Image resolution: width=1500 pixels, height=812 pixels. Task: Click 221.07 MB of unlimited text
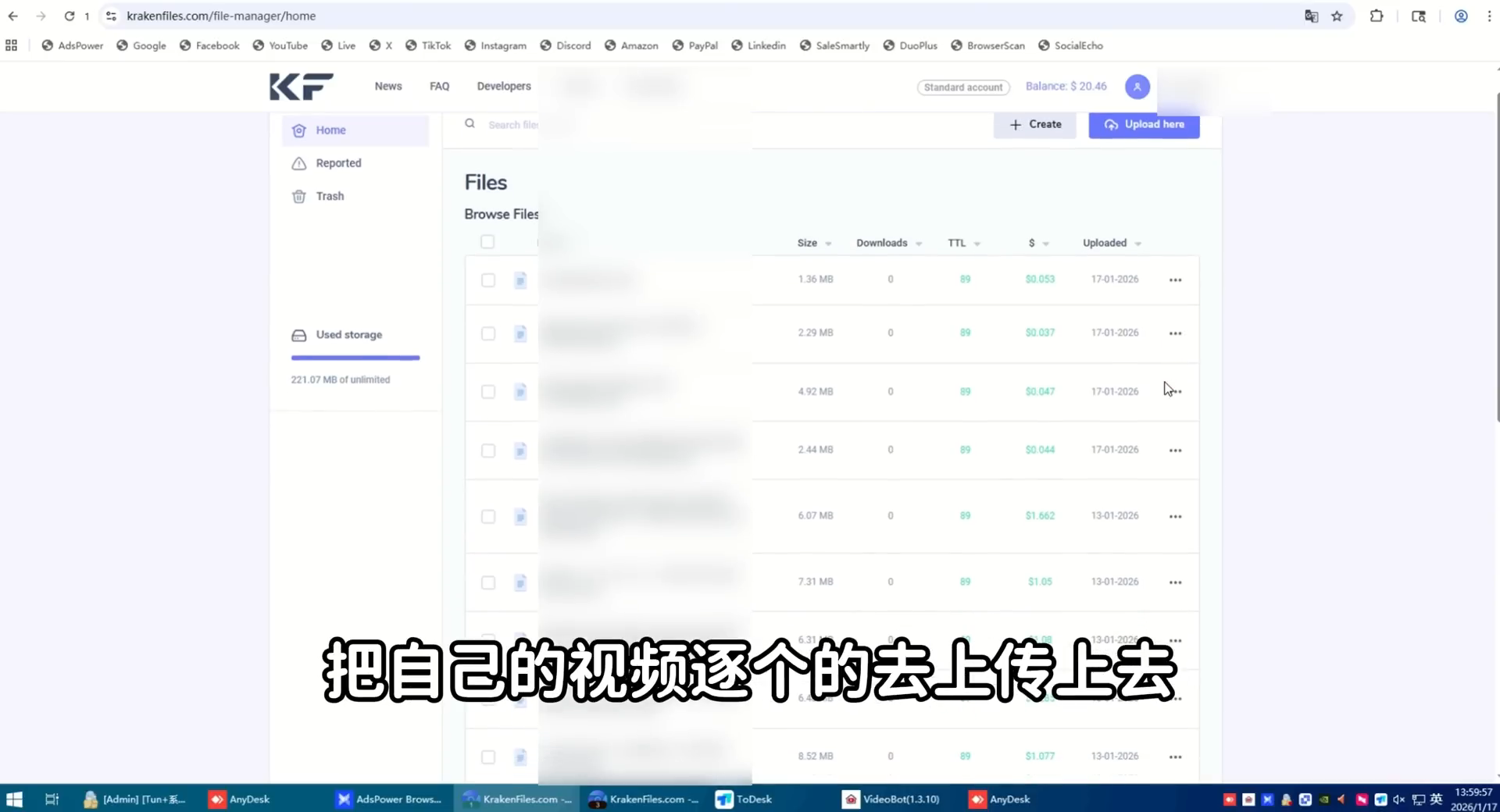pos(341,379)
